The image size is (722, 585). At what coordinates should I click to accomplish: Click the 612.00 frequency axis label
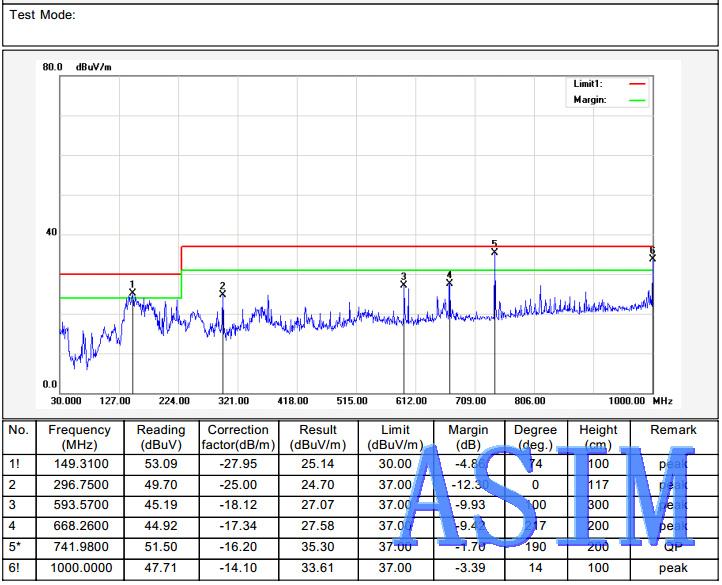tap(411, 401)
